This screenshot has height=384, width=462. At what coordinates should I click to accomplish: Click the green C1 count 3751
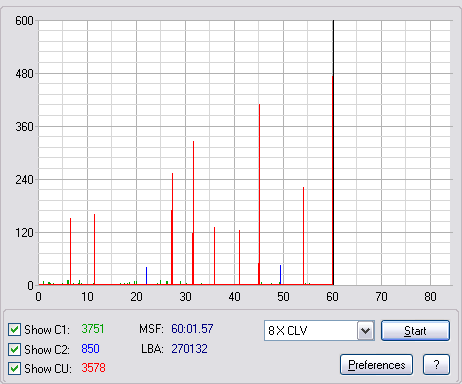[x=93, y=329]
